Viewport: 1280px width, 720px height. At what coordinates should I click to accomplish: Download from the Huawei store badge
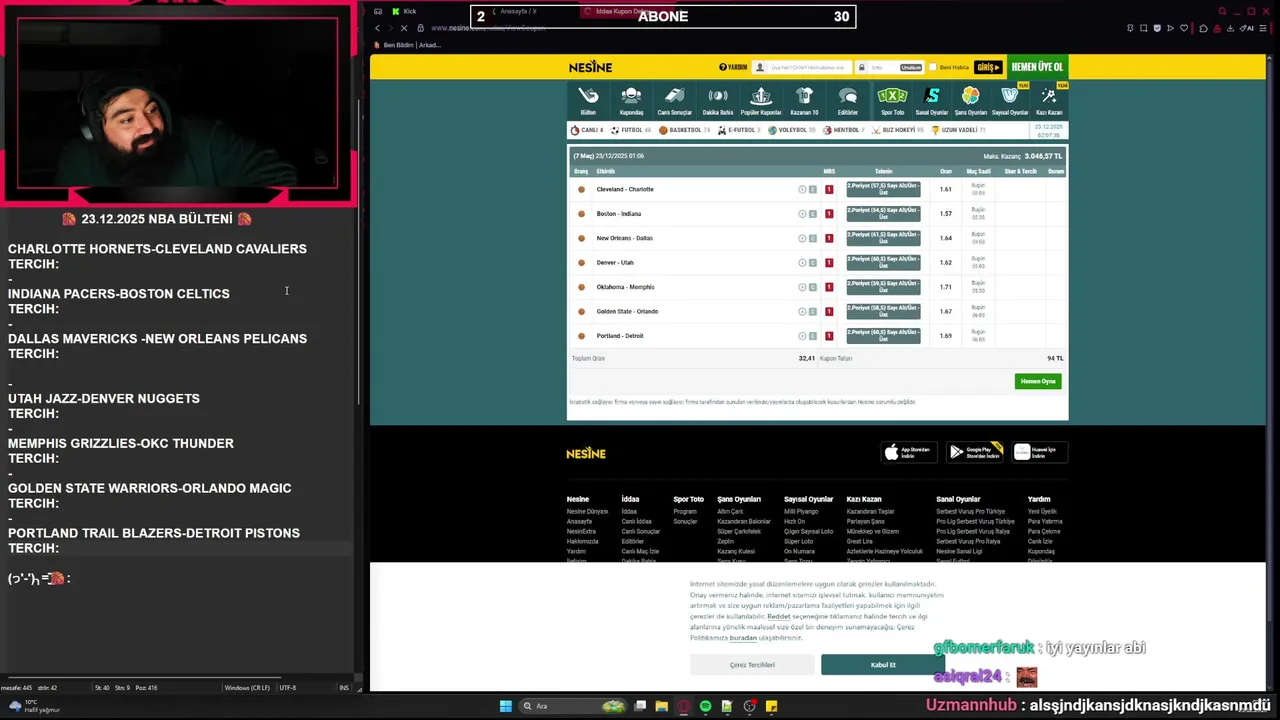[x=1040, y=452]
